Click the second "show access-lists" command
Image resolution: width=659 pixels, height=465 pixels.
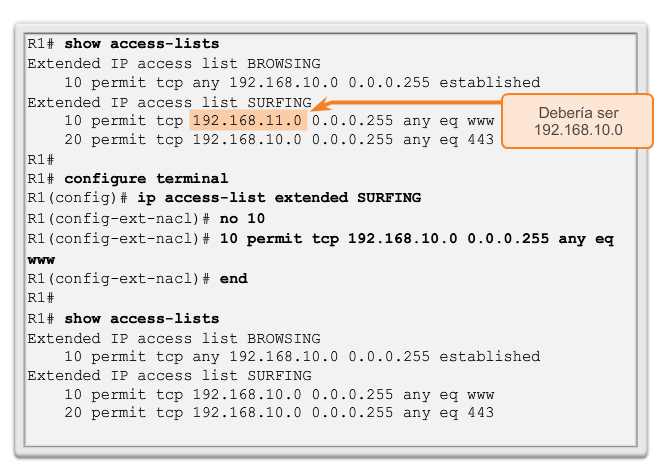141,318
